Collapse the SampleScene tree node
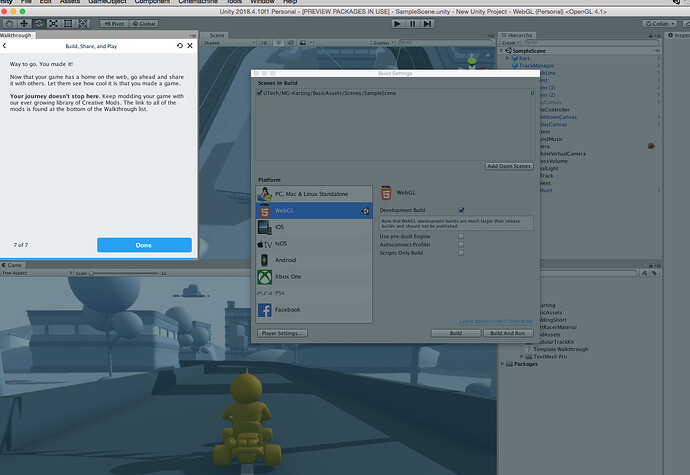The image size is (690, 475). point(501,51)
